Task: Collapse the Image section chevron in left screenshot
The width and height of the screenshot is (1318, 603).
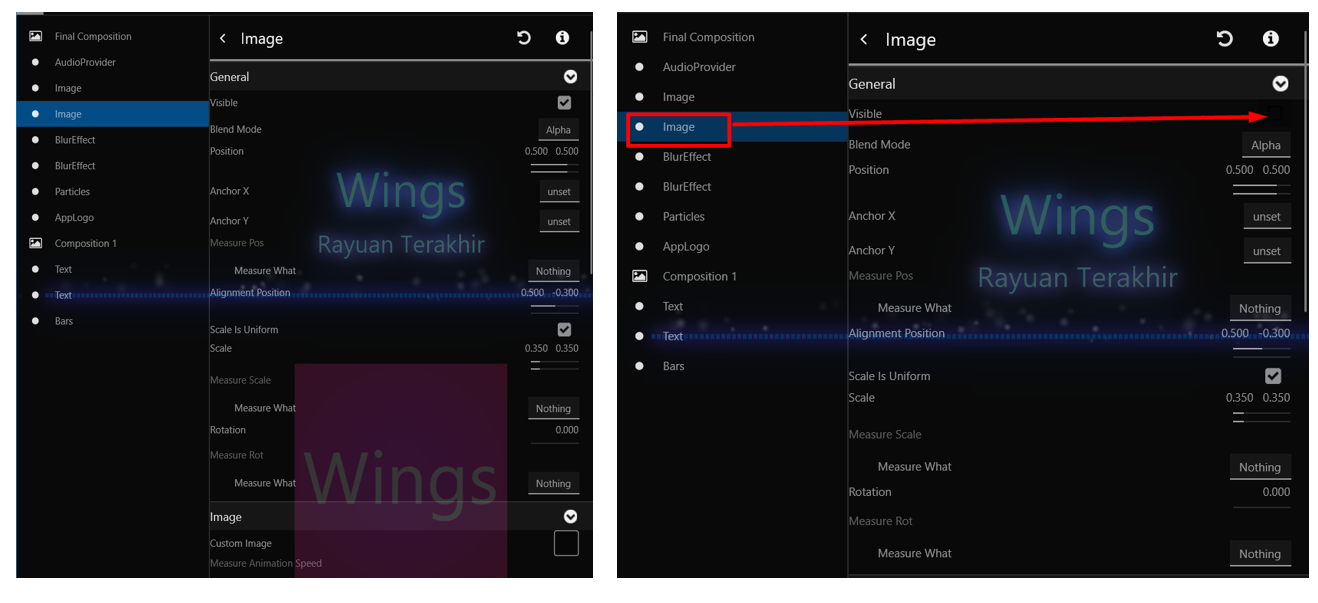Action: [570, 517]
